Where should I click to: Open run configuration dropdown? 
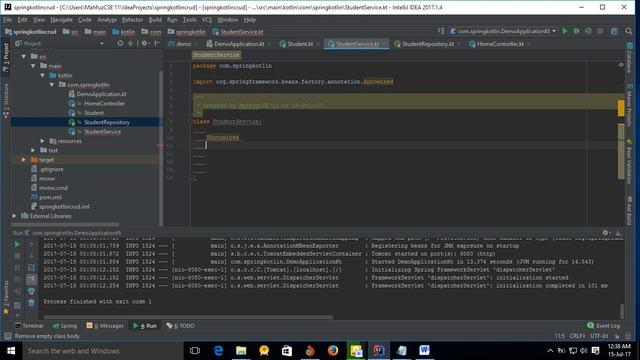click(x=503, y=31)
